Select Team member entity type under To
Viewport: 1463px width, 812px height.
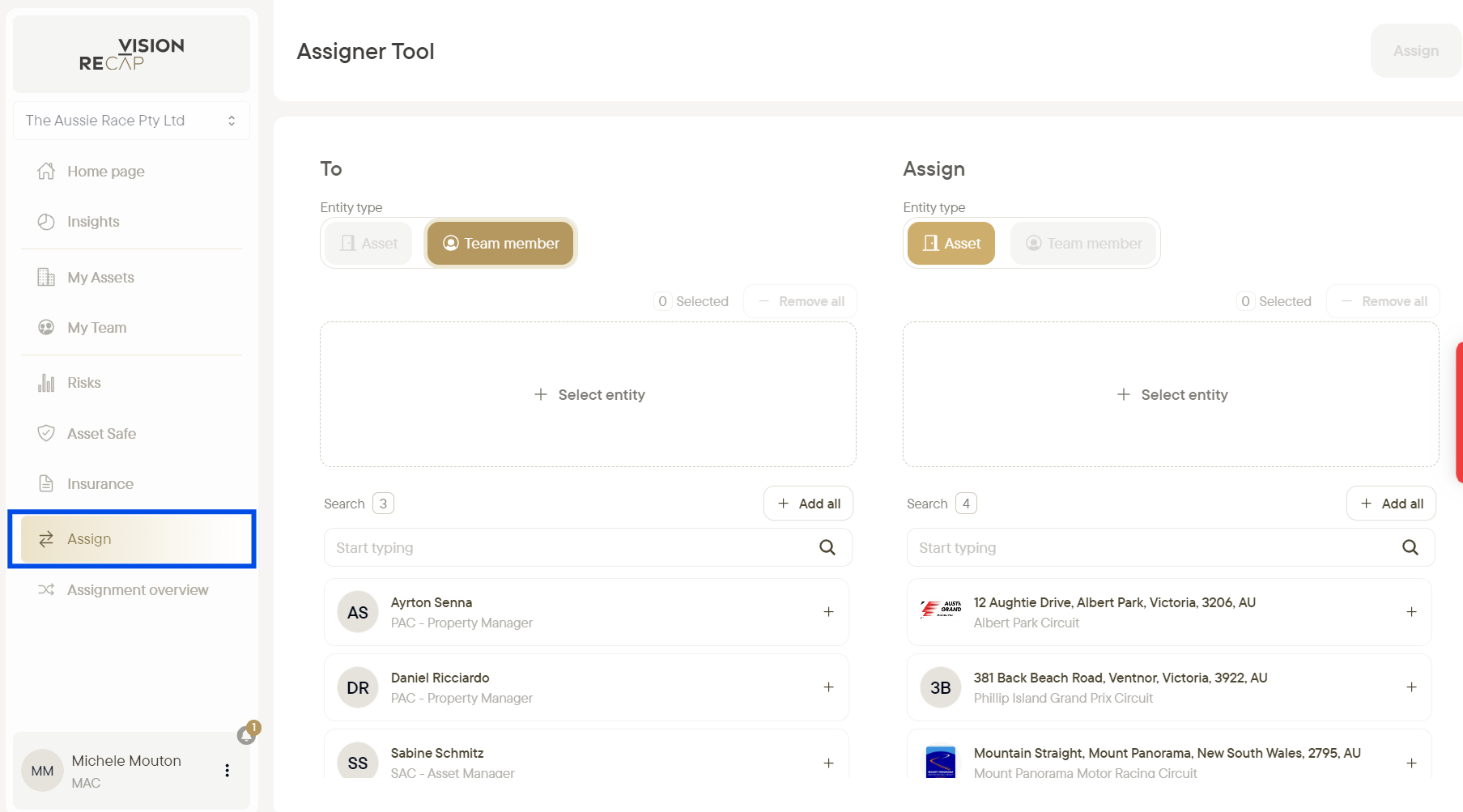click(x=500, y=243)
